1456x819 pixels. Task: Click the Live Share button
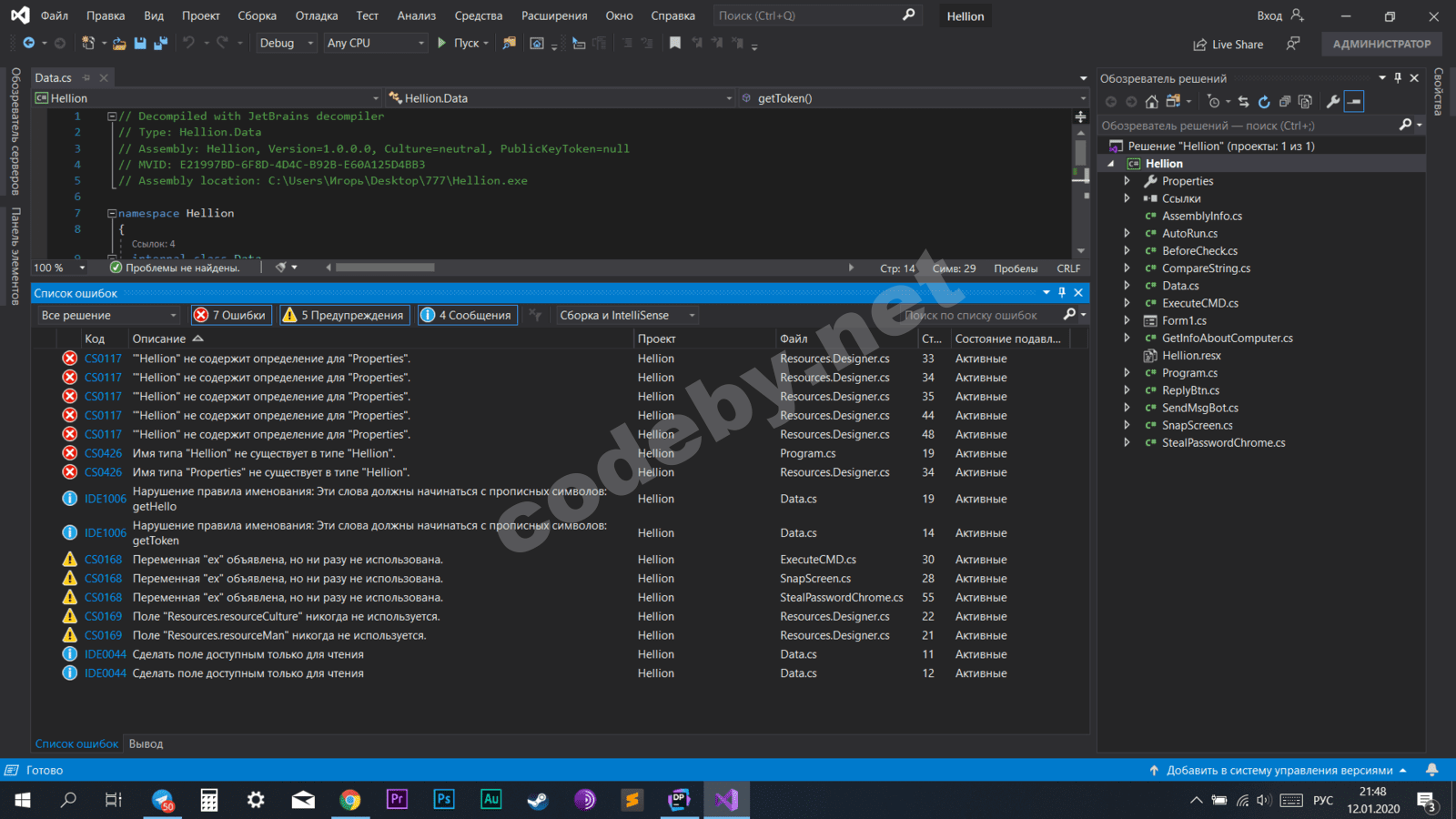pos(1228,45)
